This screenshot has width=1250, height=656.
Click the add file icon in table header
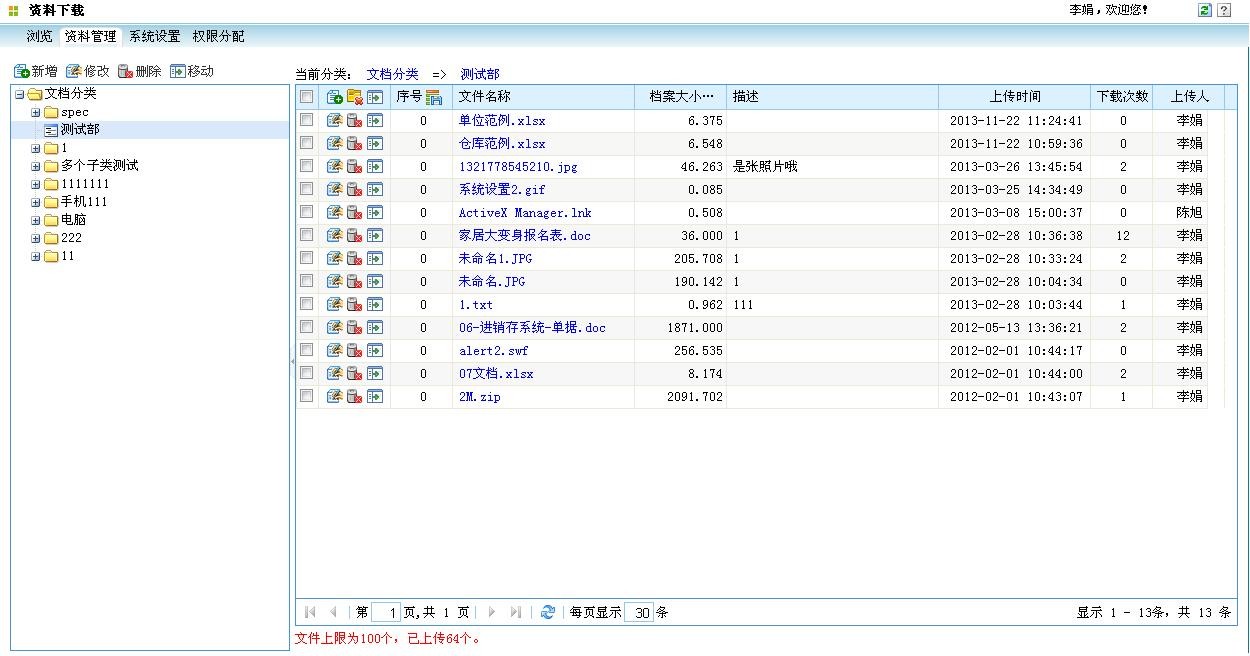point(335,97)
